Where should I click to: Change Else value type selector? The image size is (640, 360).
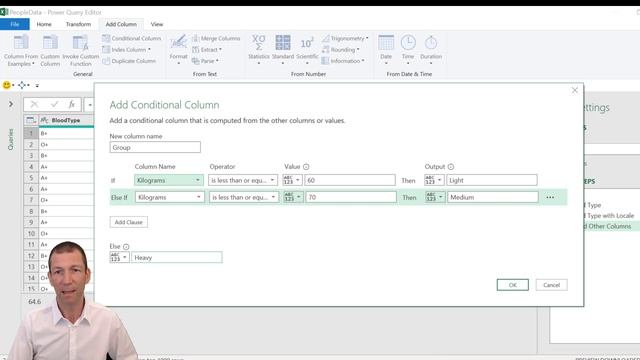point(120,257)
